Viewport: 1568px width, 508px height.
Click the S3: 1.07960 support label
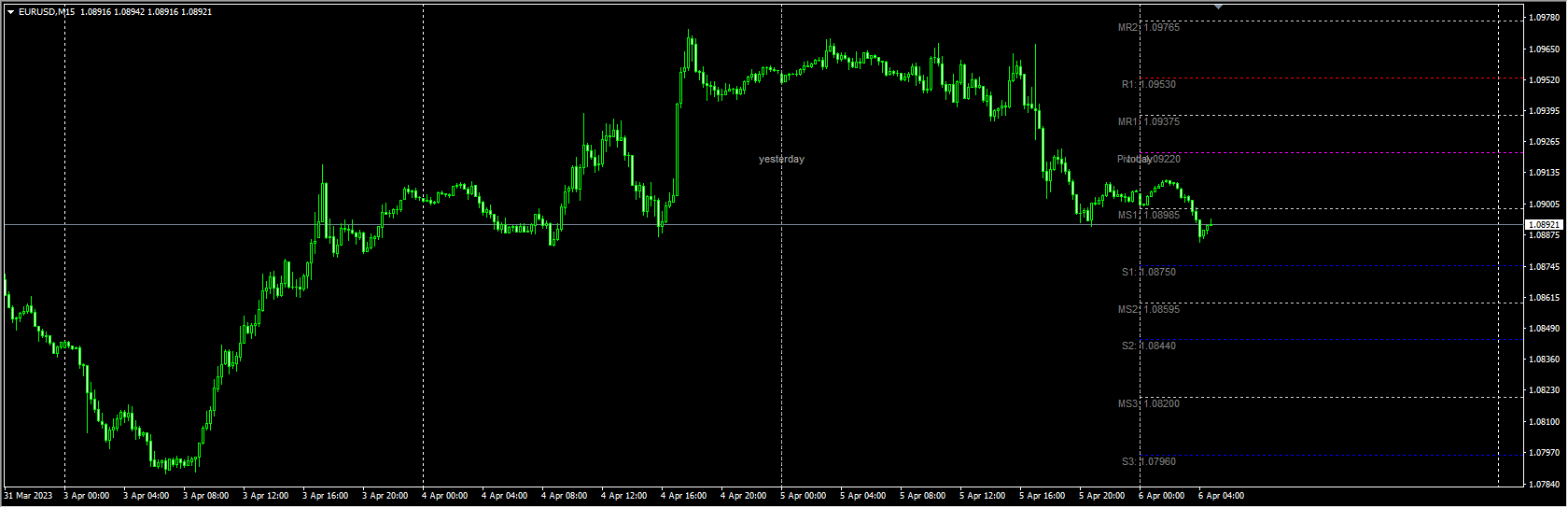1149,462
